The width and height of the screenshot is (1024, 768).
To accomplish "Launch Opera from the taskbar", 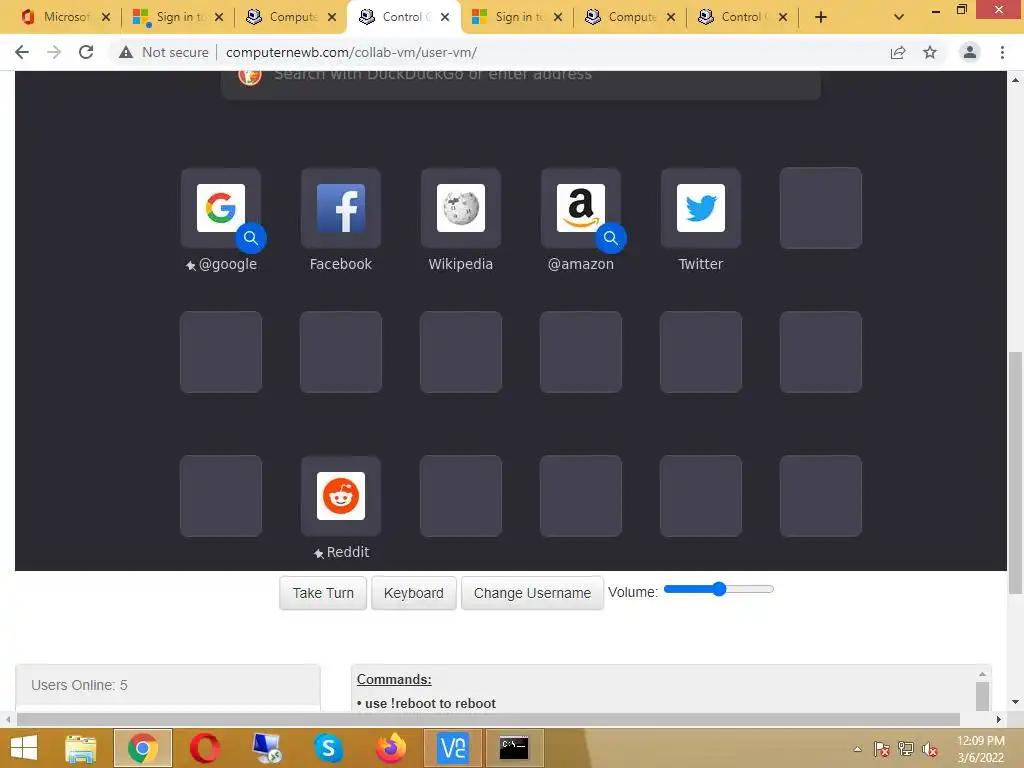I will point(205,748).
